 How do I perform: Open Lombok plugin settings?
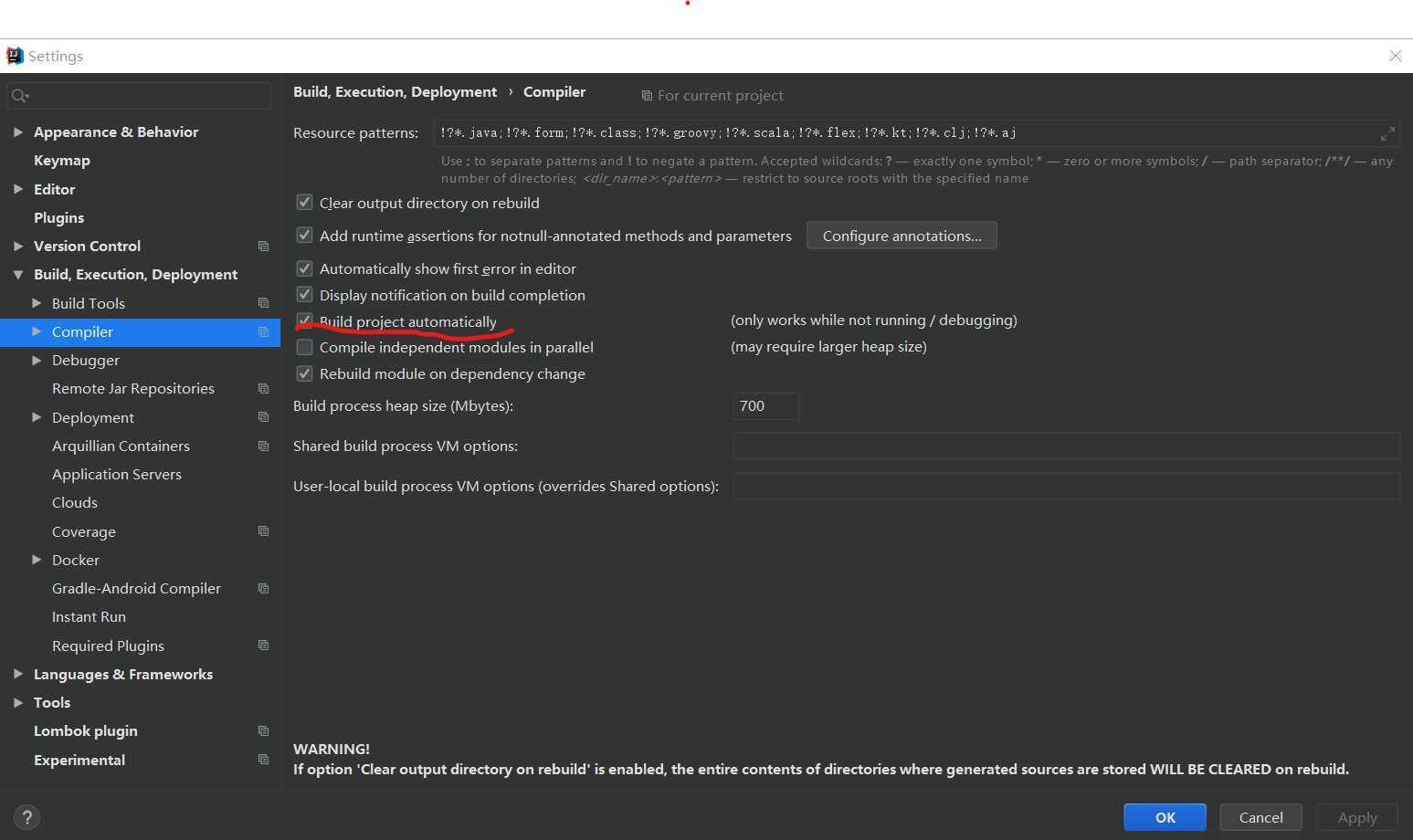(x=86, y=731)
